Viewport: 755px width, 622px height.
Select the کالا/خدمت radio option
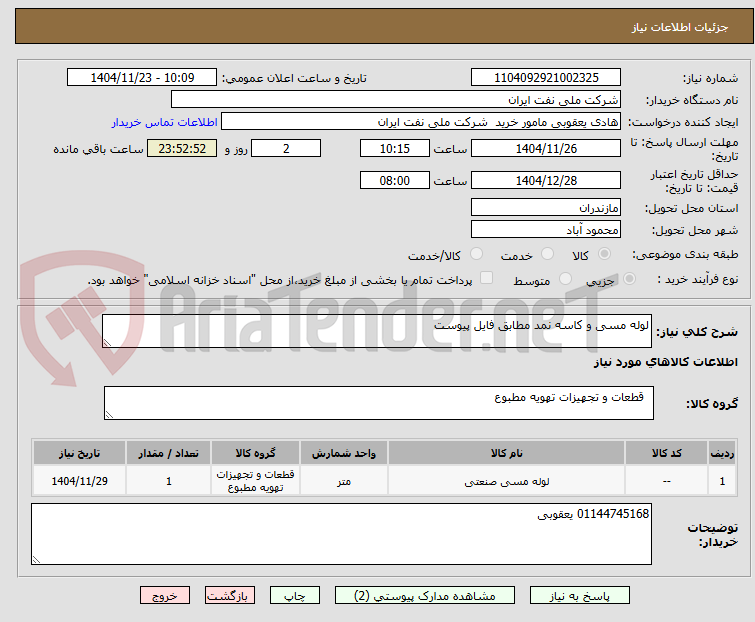tap(476, 254)
